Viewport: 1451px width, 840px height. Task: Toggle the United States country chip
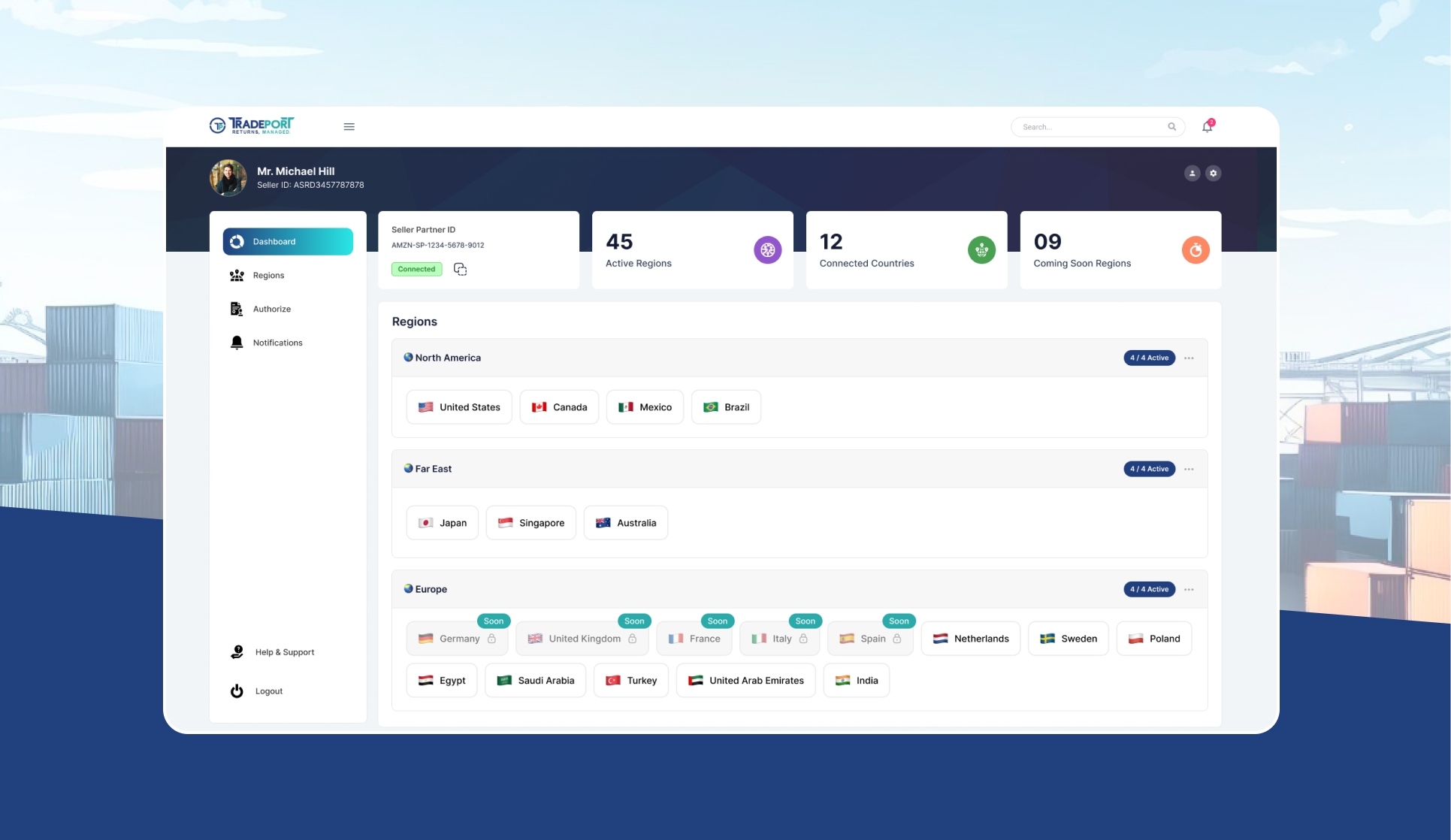coord(459,407)
